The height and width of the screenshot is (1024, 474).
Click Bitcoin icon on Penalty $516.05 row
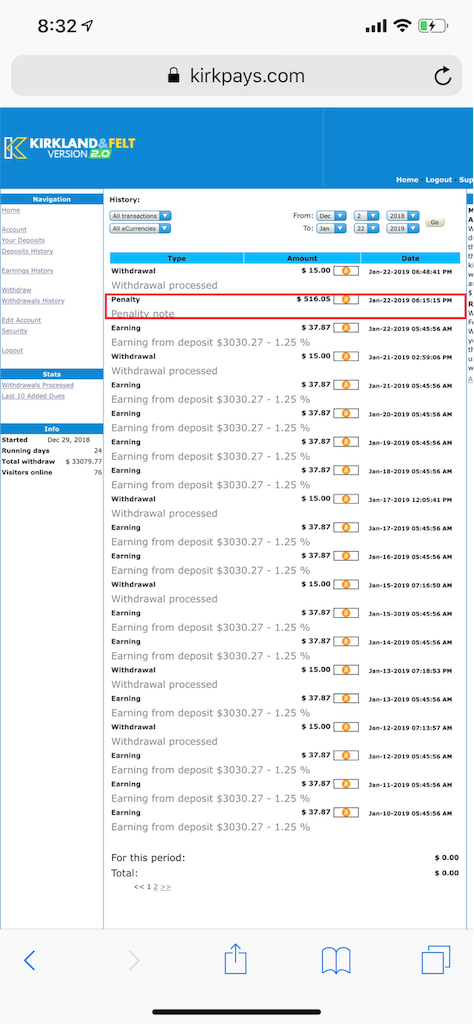(x=346, y=299)
